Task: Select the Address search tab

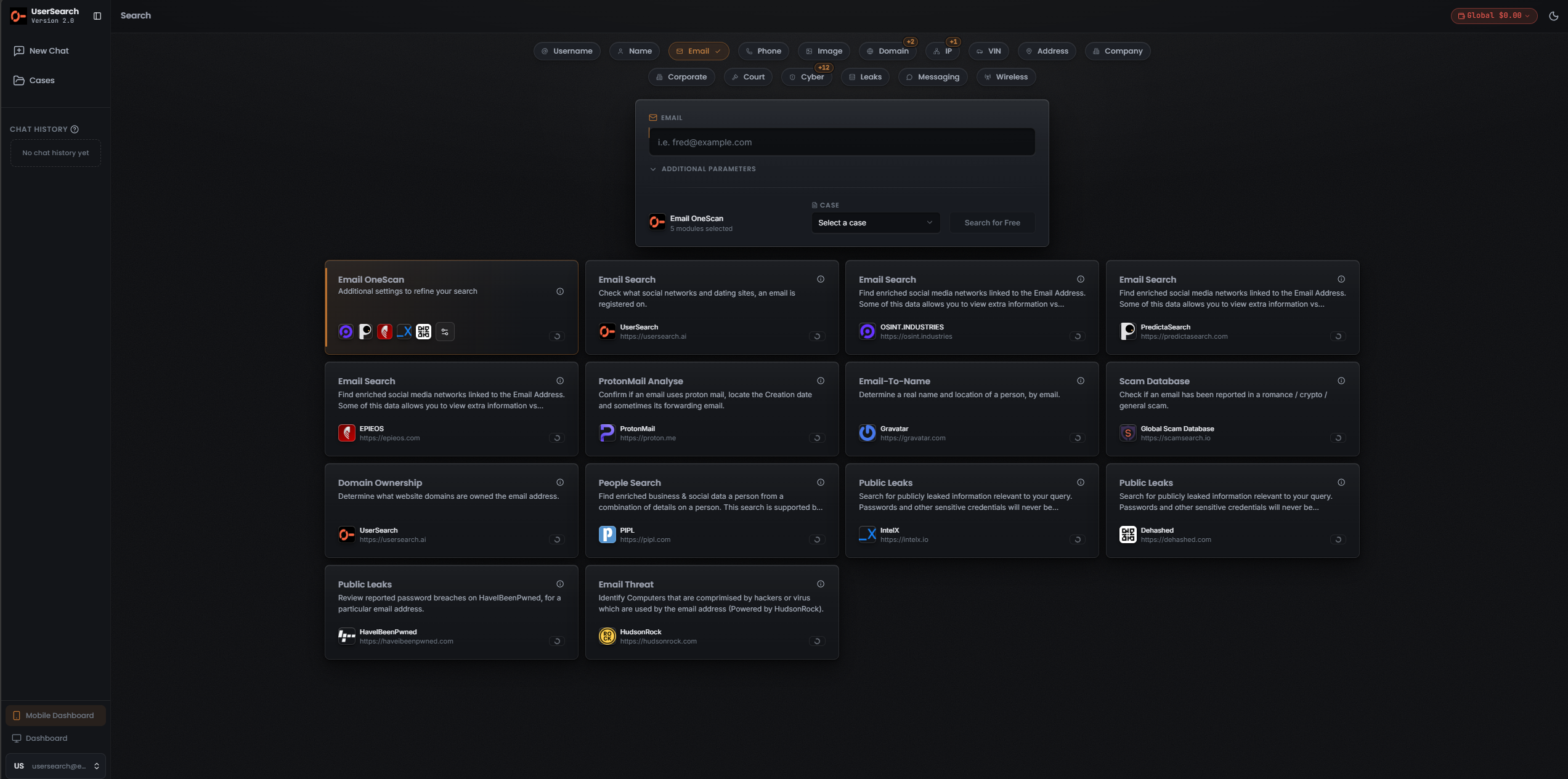Action: tap(1047, 51)
